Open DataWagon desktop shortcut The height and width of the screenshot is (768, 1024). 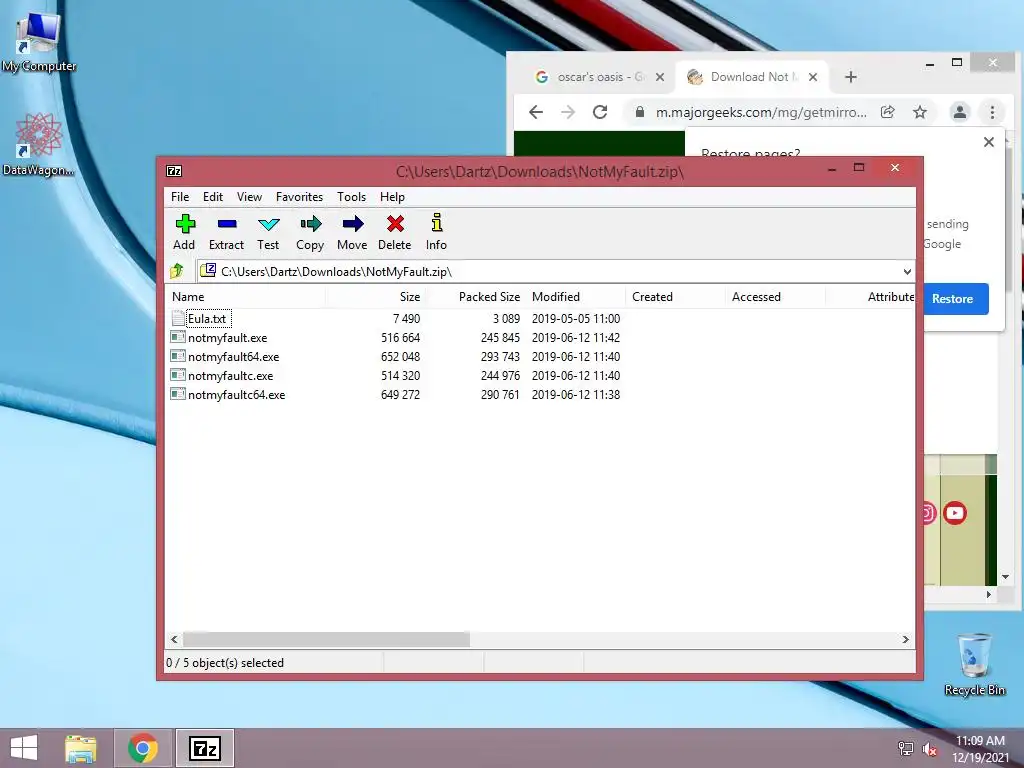pyautogui.click(x=39, y=144)
